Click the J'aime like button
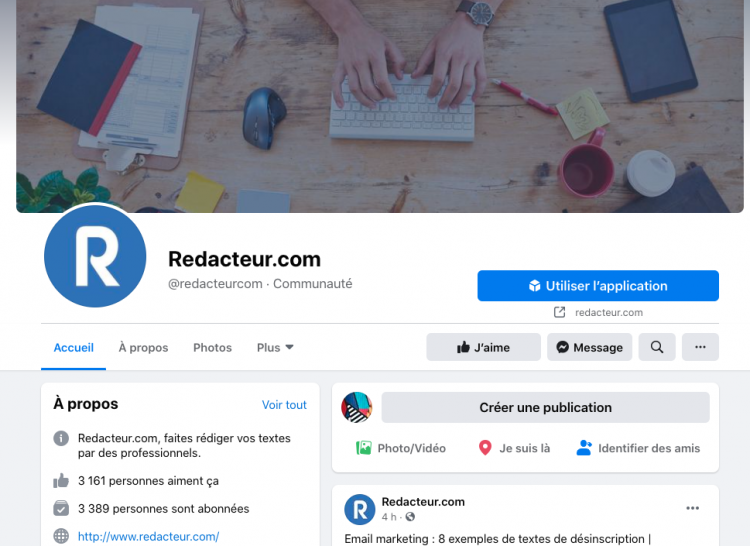This screenshot has height=546, width=750. (x=484, y=347)
